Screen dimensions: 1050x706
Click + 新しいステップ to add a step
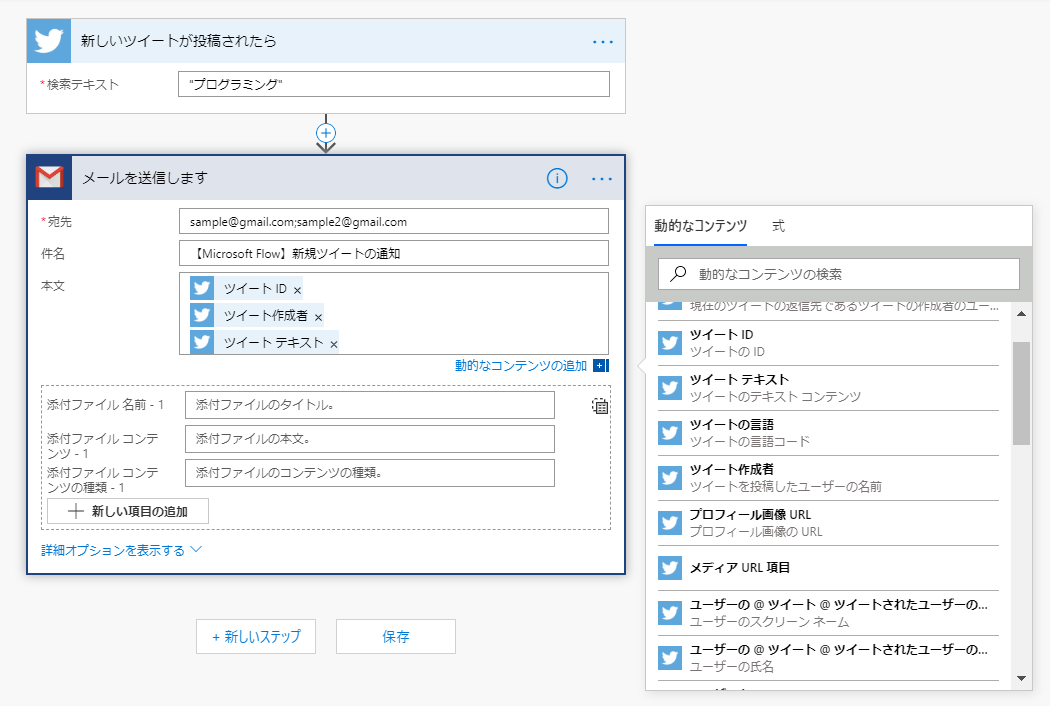click(x=256, y=636)
